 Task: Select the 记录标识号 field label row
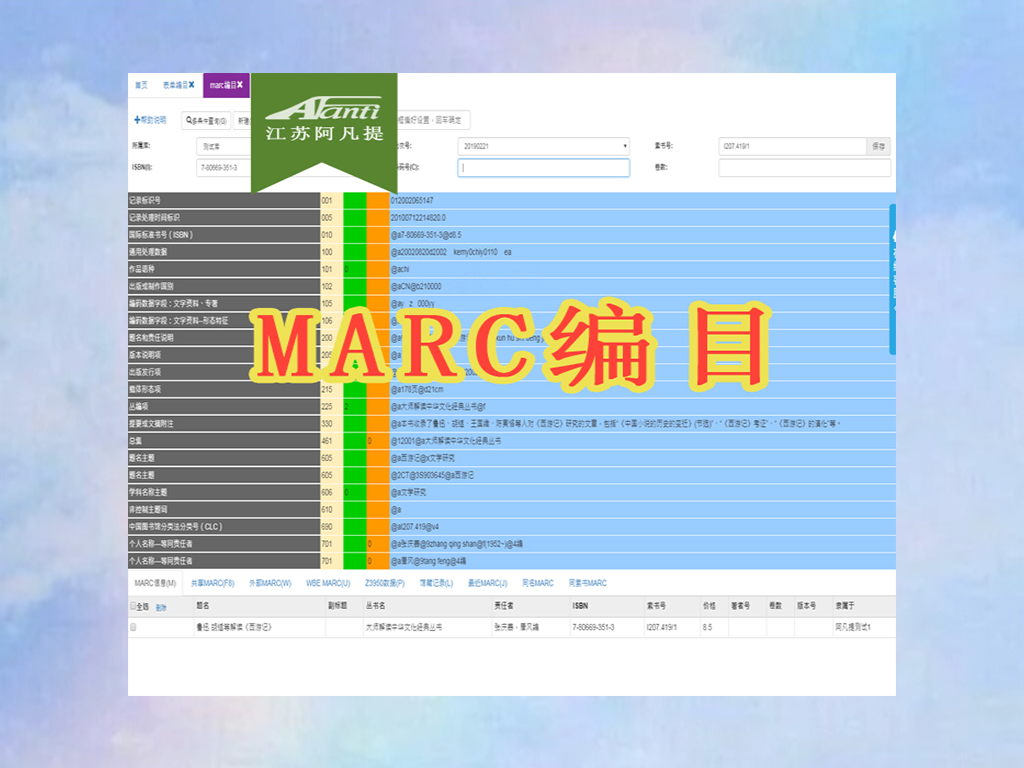pyautogui.click(x=224, y=200)
